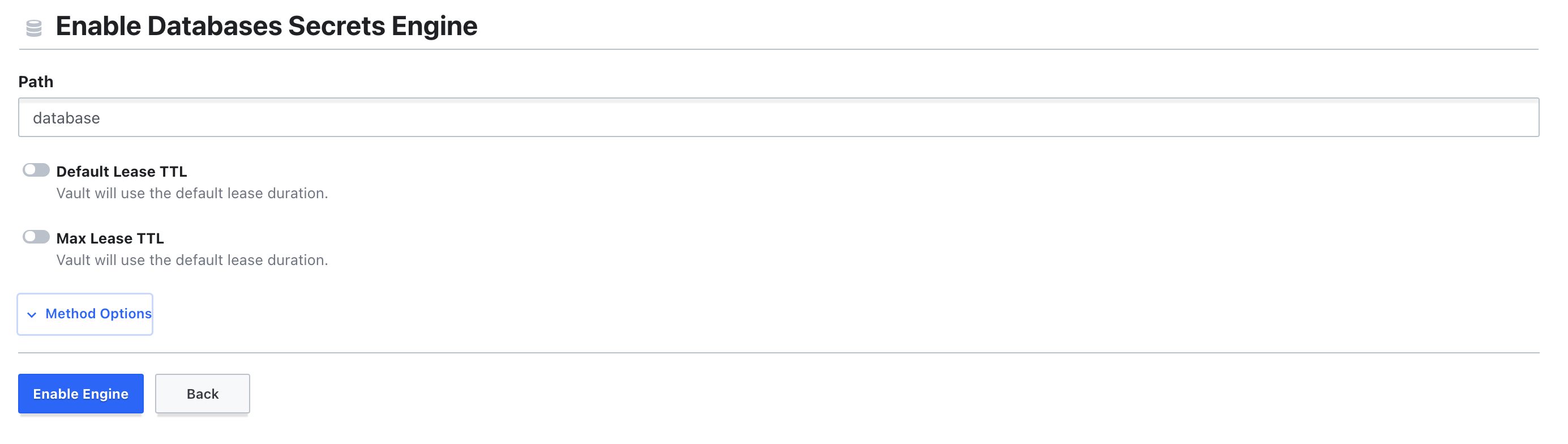The image size is (1568, 444).
Task: Click the horizontal divider below the heading
Action: tap(778, 49)
